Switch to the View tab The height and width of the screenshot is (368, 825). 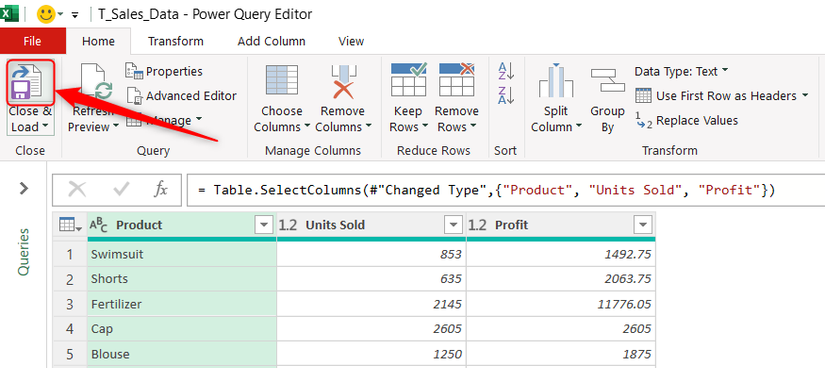(x=351, y=41)
